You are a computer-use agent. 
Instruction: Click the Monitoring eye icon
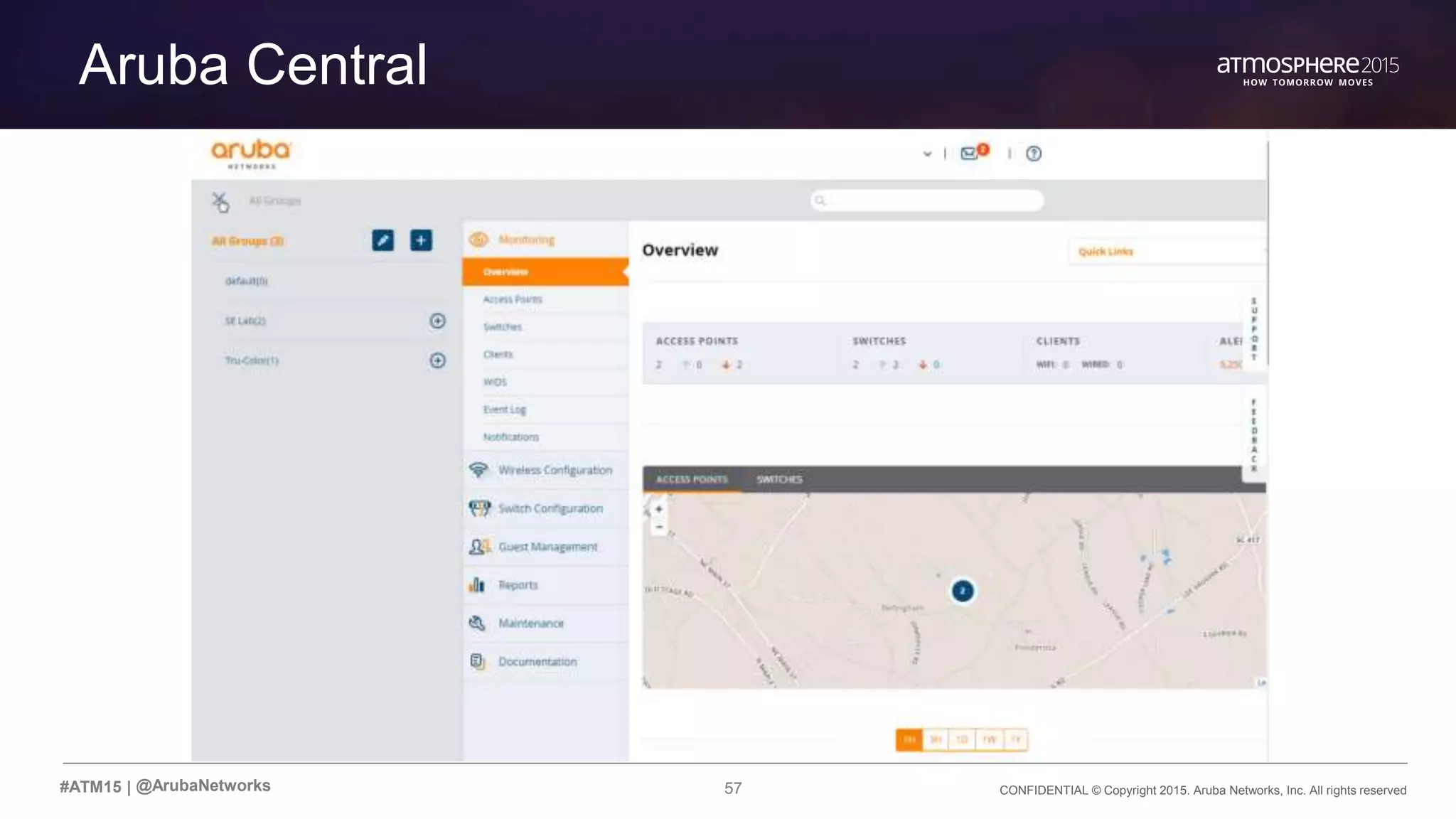478,240
